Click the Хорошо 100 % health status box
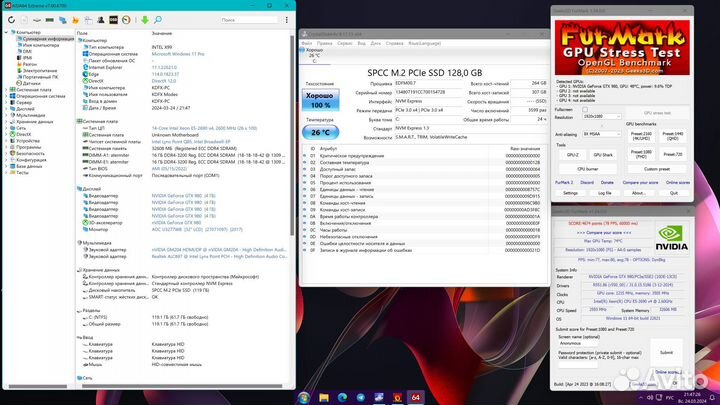 [x=321, y=100]
